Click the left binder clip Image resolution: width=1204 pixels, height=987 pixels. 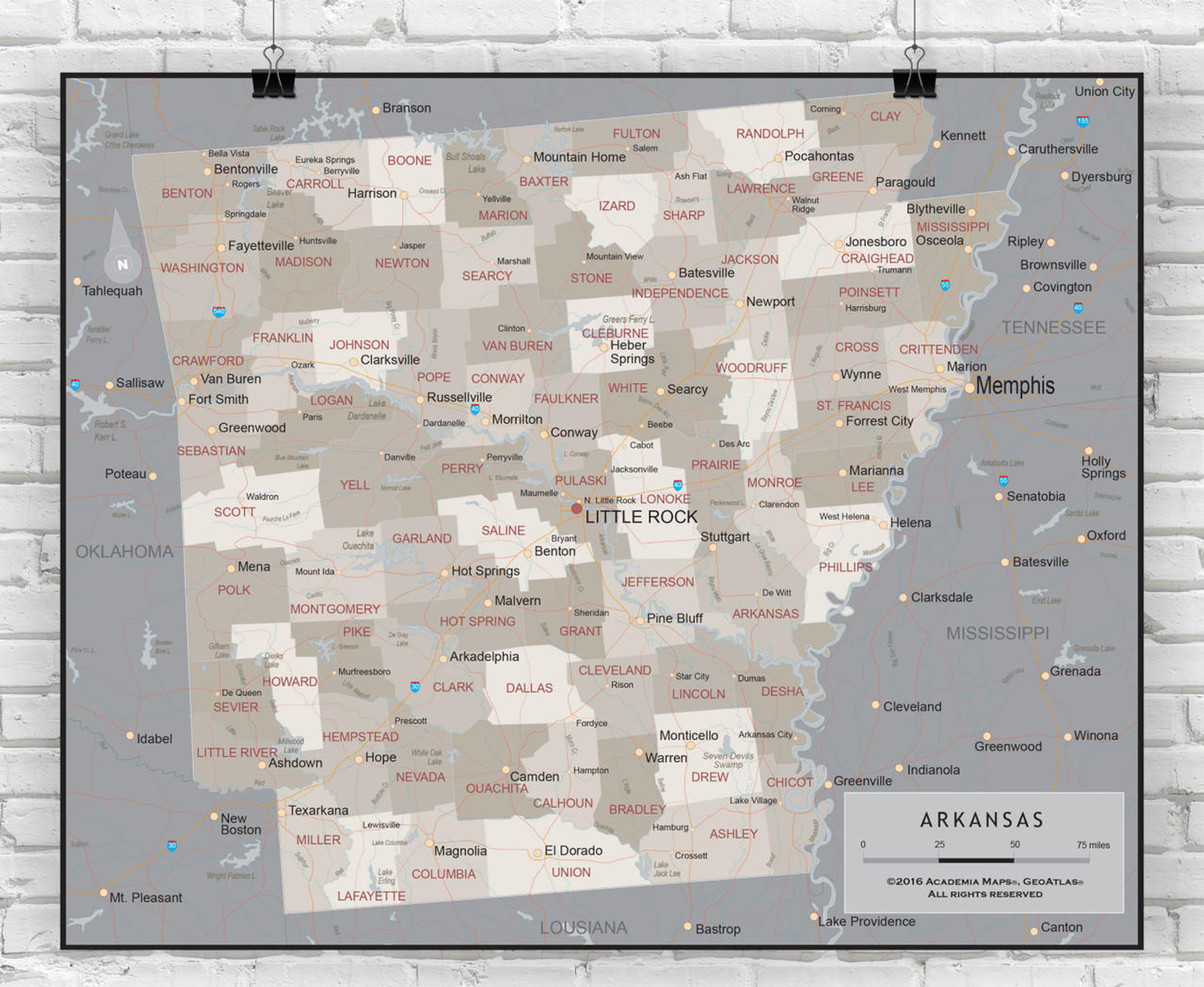coord(273,72)
